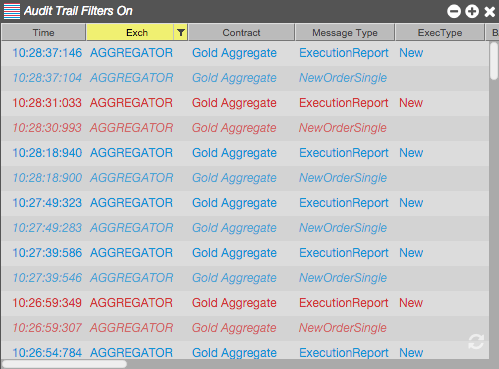499x369 pixels.
Task: Select AGGREGATOR in the 10:26:59:349 row
Action: [131, 303]
